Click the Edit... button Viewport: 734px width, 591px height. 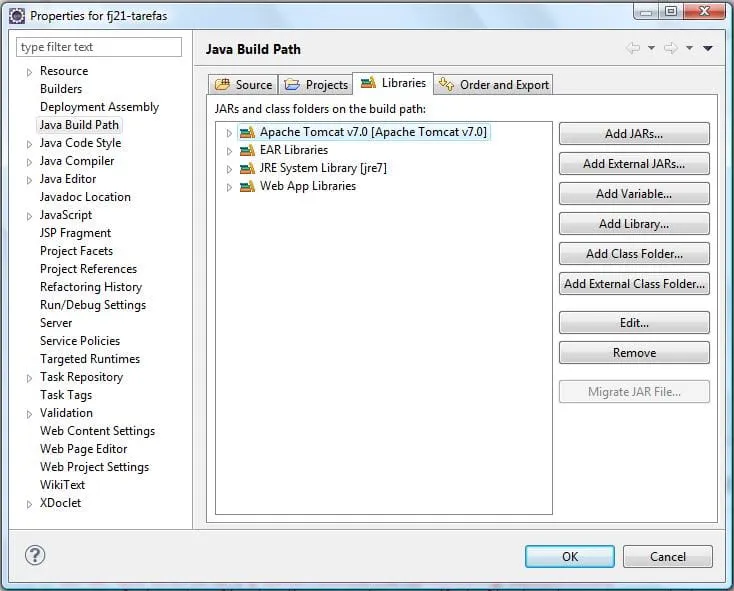tap(634, 323)
